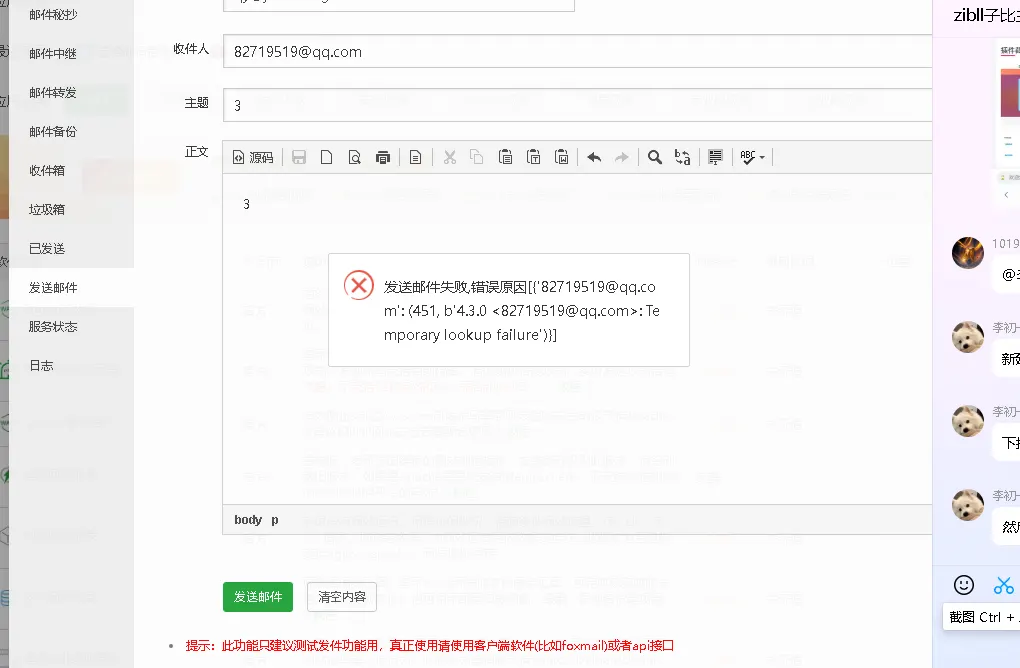Click the Paste icon in editor toolbar
The image size is (1020, 668).
505,157
